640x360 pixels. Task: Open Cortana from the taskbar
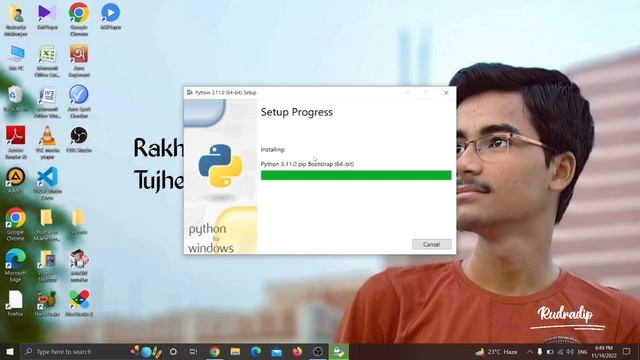173,351
